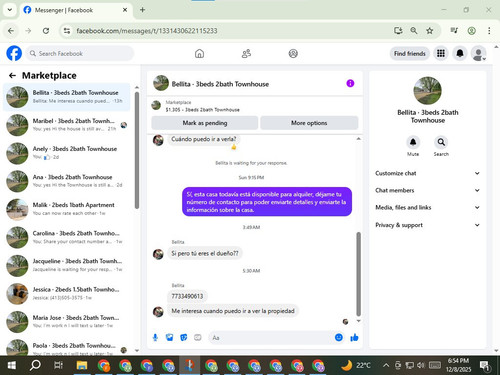Reload the page in Chrome
The height and width of the screenshot is (375, 500).
pos(46,31)
